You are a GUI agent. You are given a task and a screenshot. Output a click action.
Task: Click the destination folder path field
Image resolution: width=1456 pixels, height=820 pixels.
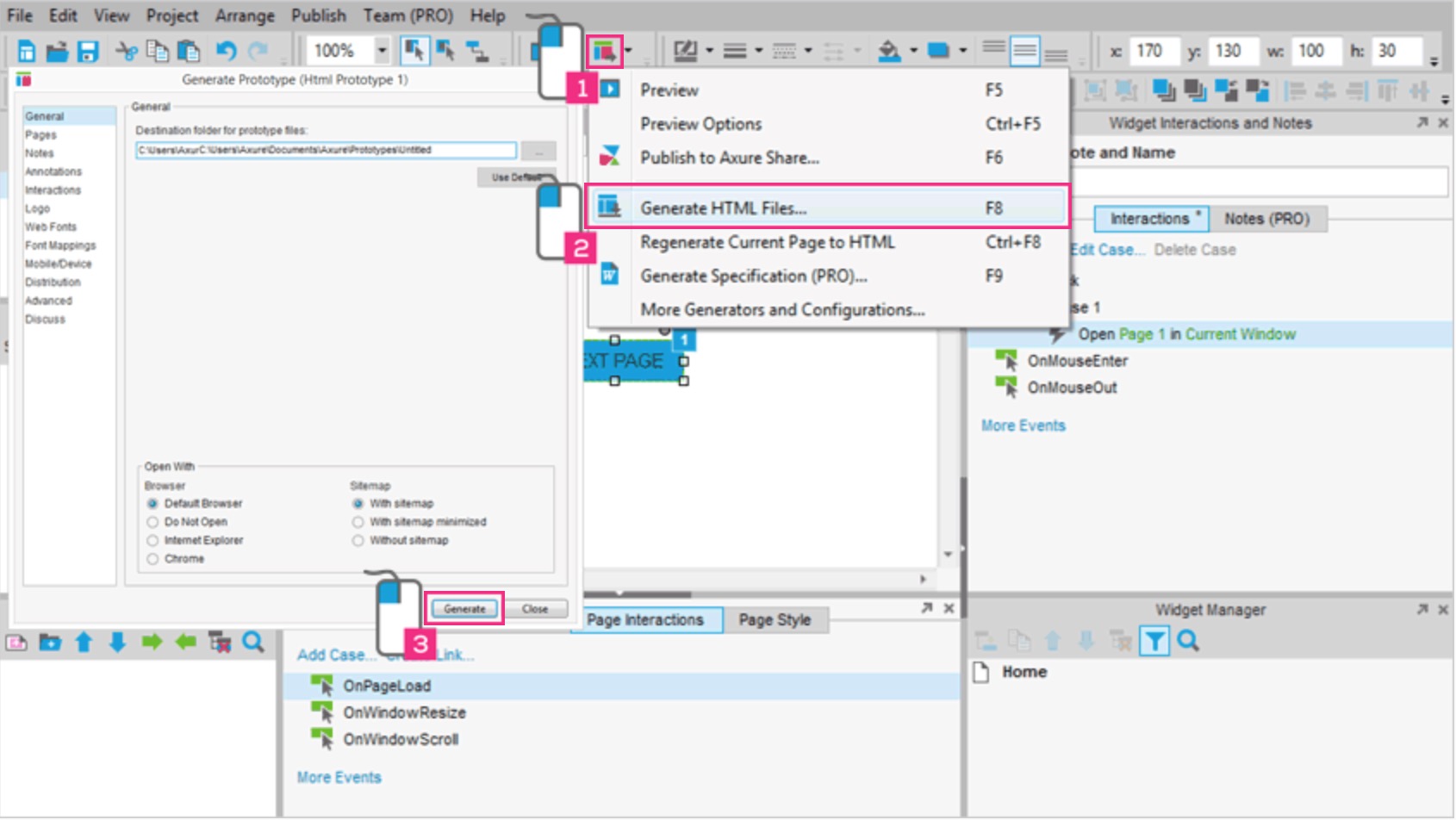326,150
